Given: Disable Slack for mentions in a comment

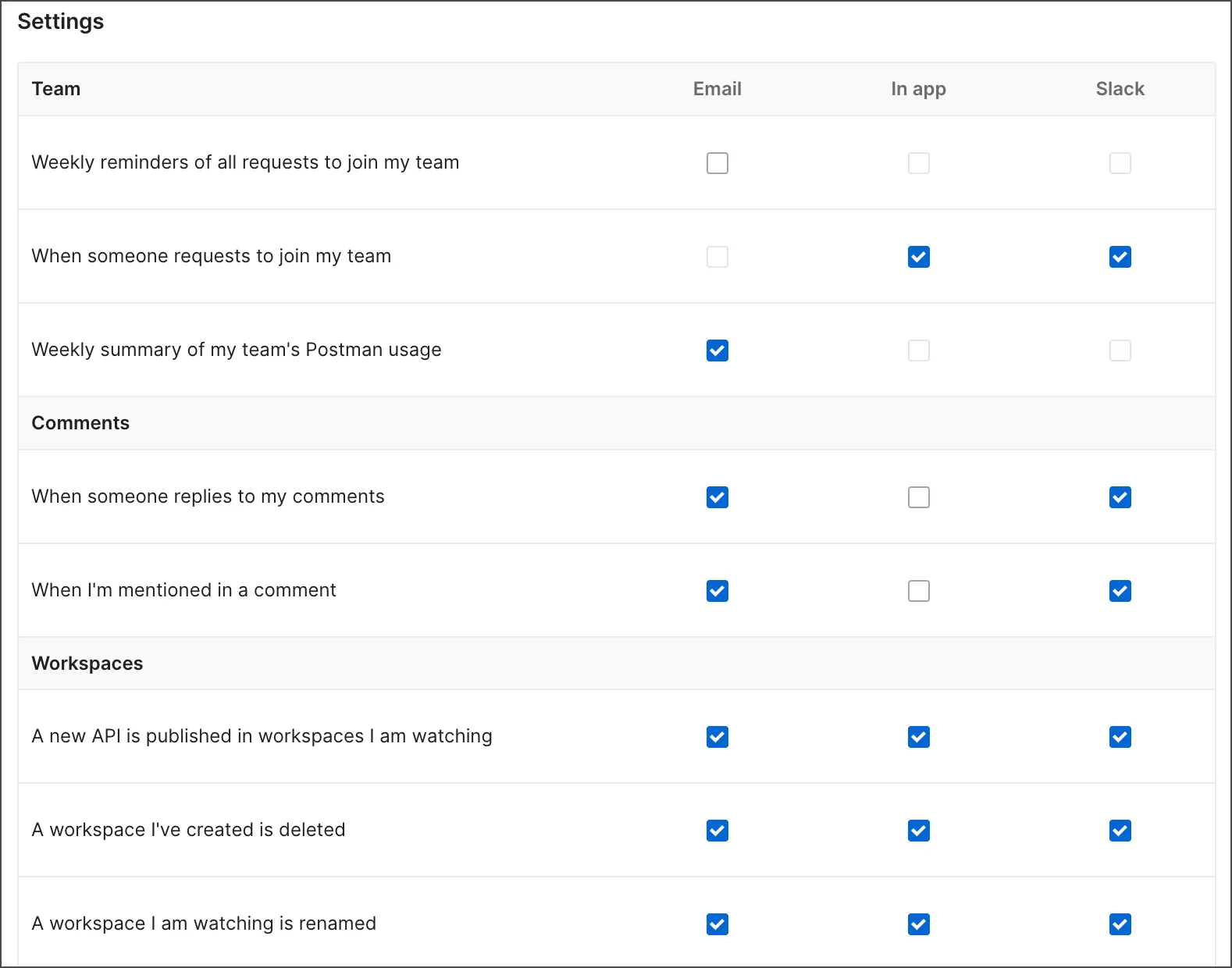Looking at the screenshot, I should [1120, 591].
